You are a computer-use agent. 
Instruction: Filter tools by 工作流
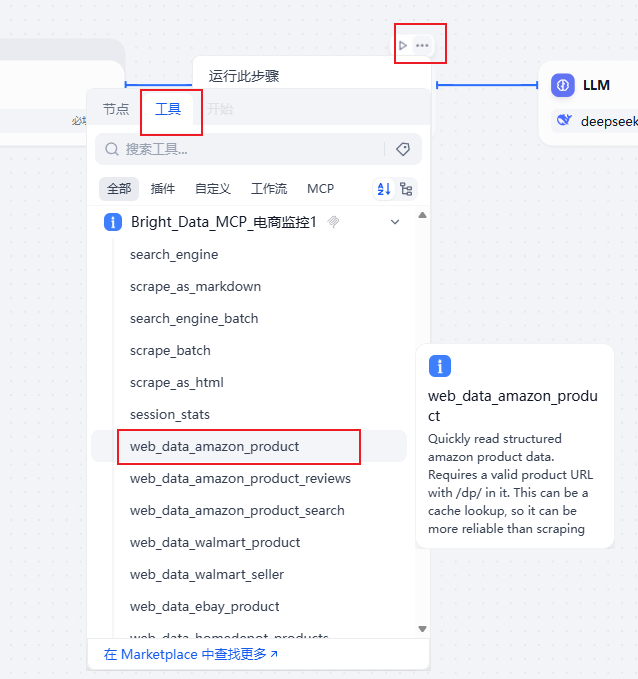[269, 189]
